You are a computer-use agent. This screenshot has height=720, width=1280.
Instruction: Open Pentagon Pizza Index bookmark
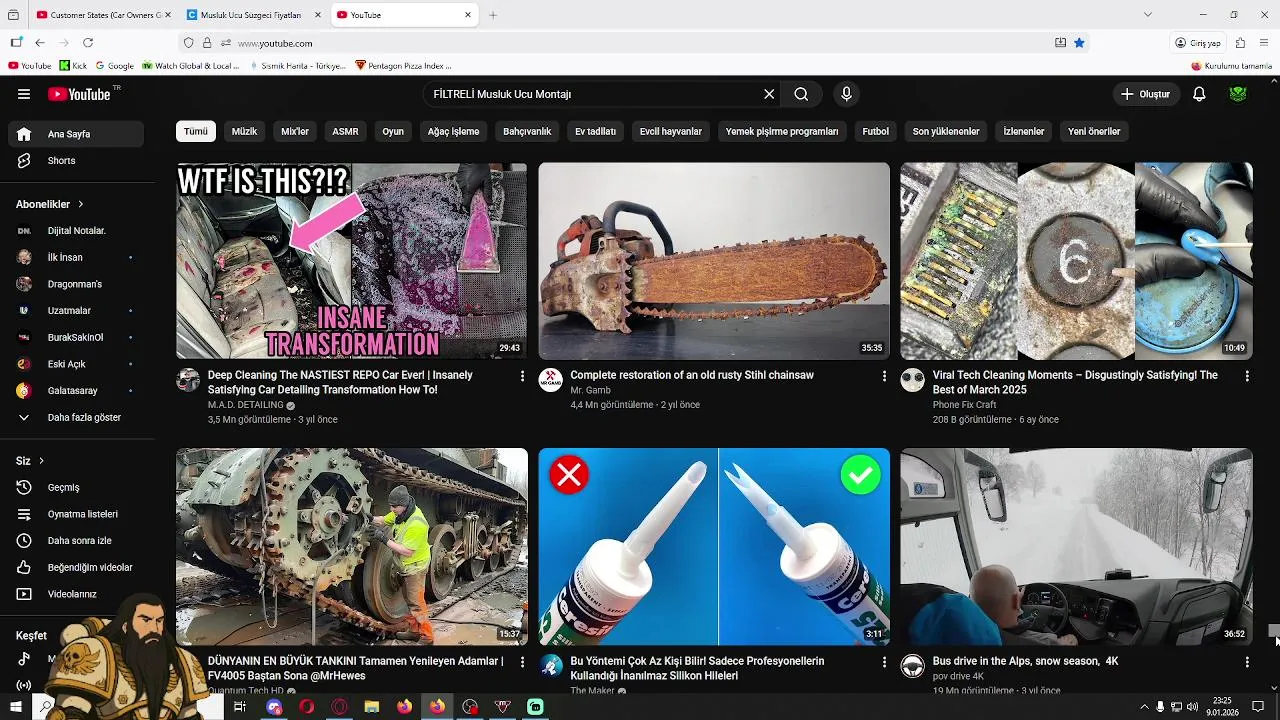tap(403, 66)
